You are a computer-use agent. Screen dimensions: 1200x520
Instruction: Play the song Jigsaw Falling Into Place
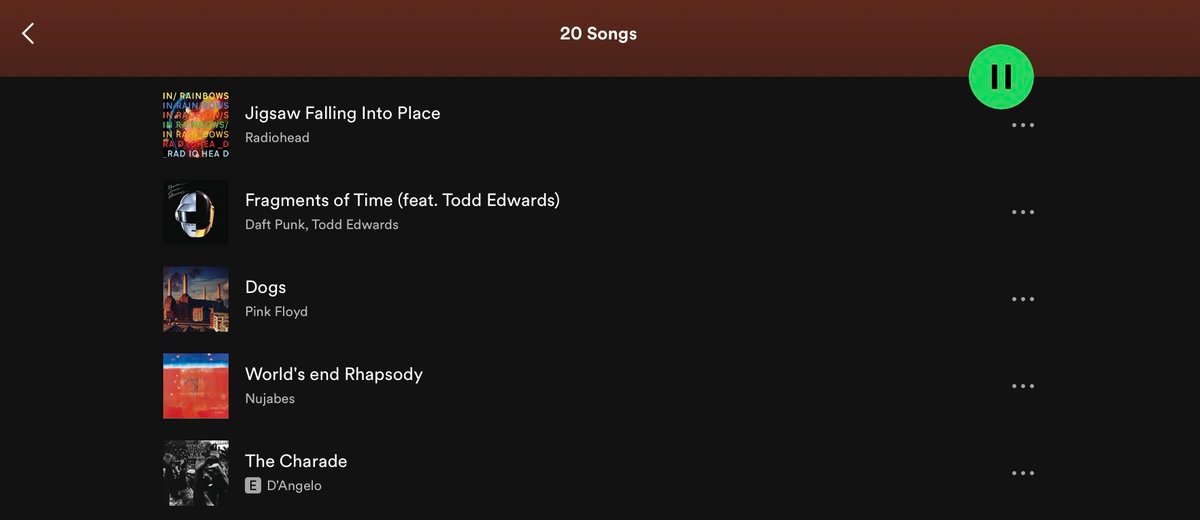(342, 114)
